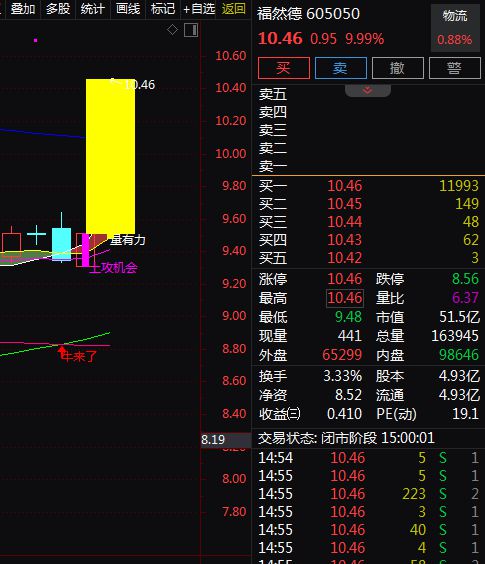This screenshot has width=485, height=564.
Task: Expand the sell order depth chevron
Action: tap(367, 90)
